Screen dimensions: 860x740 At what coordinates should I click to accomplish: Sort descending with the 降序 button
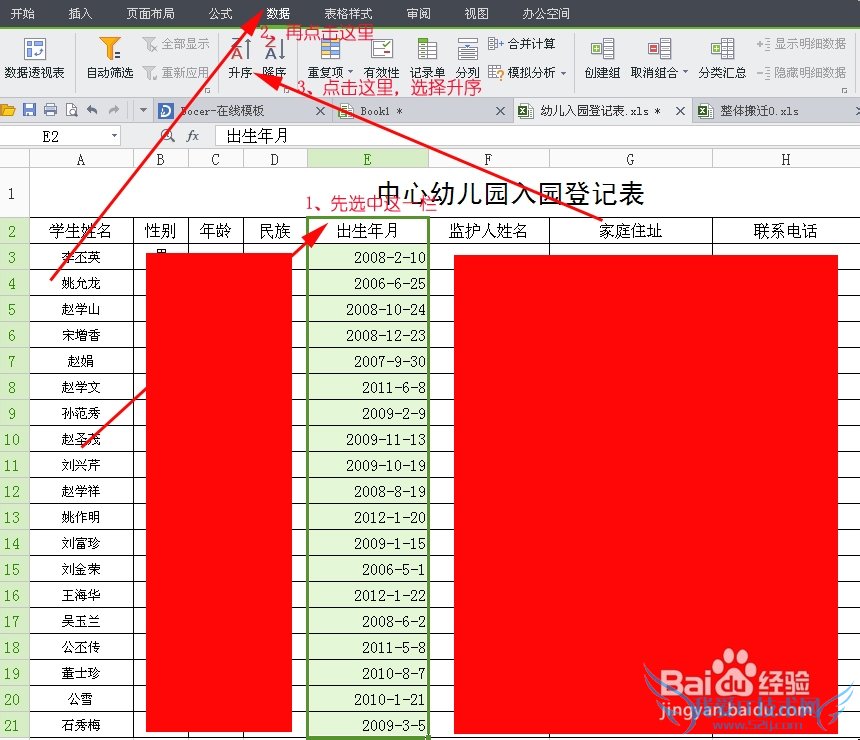point(274,58)
